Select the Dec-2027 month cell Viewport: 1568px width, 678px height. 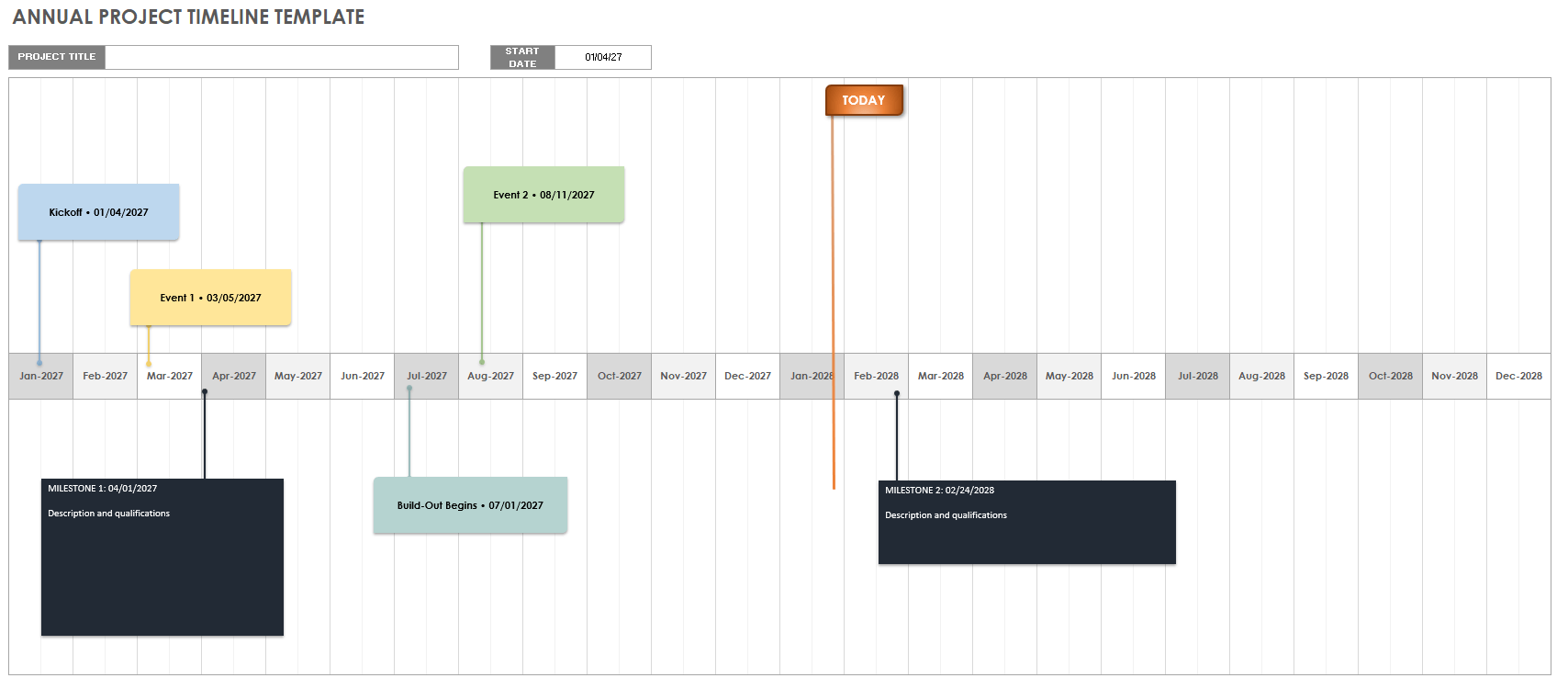pos(748,376)
